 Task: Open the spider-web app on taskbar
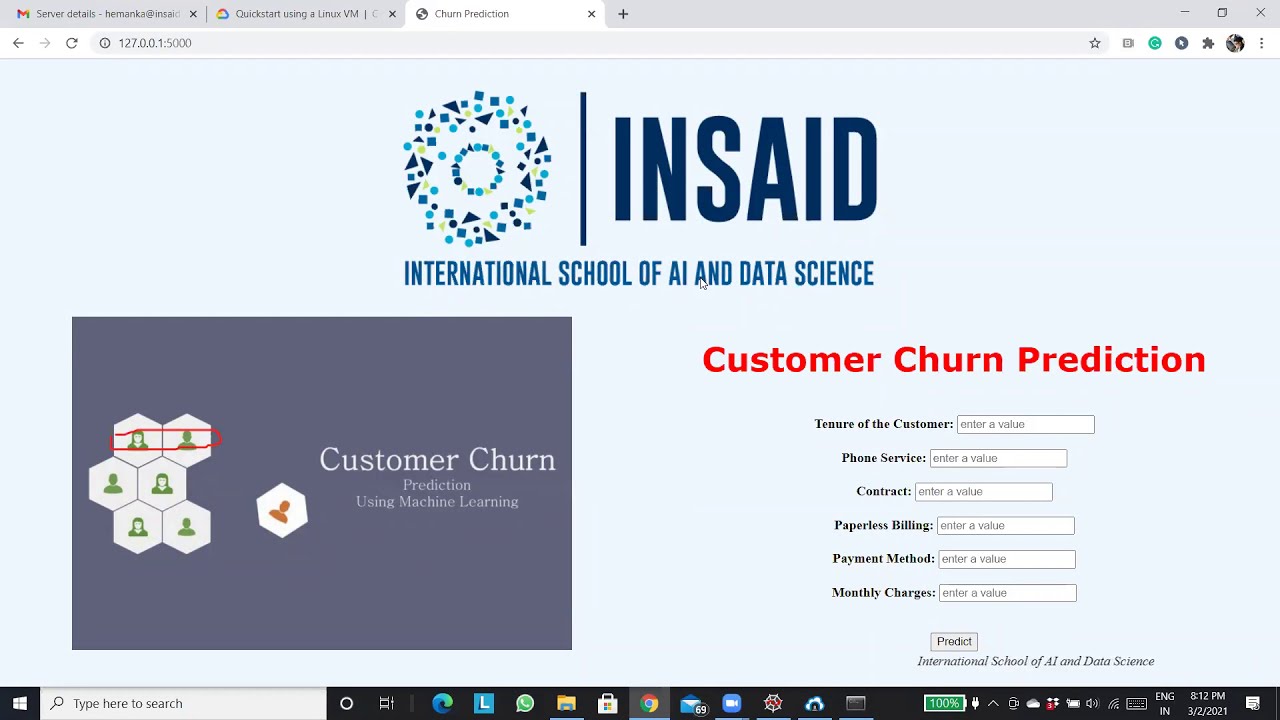[x=773, y=703]
